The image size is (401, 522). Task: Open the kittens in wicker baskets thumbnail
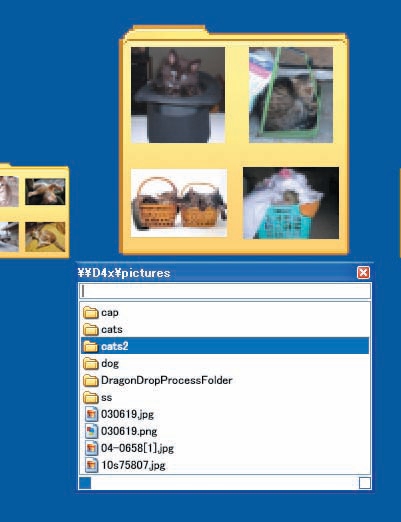pyautogui.click(x=179, y=203)
